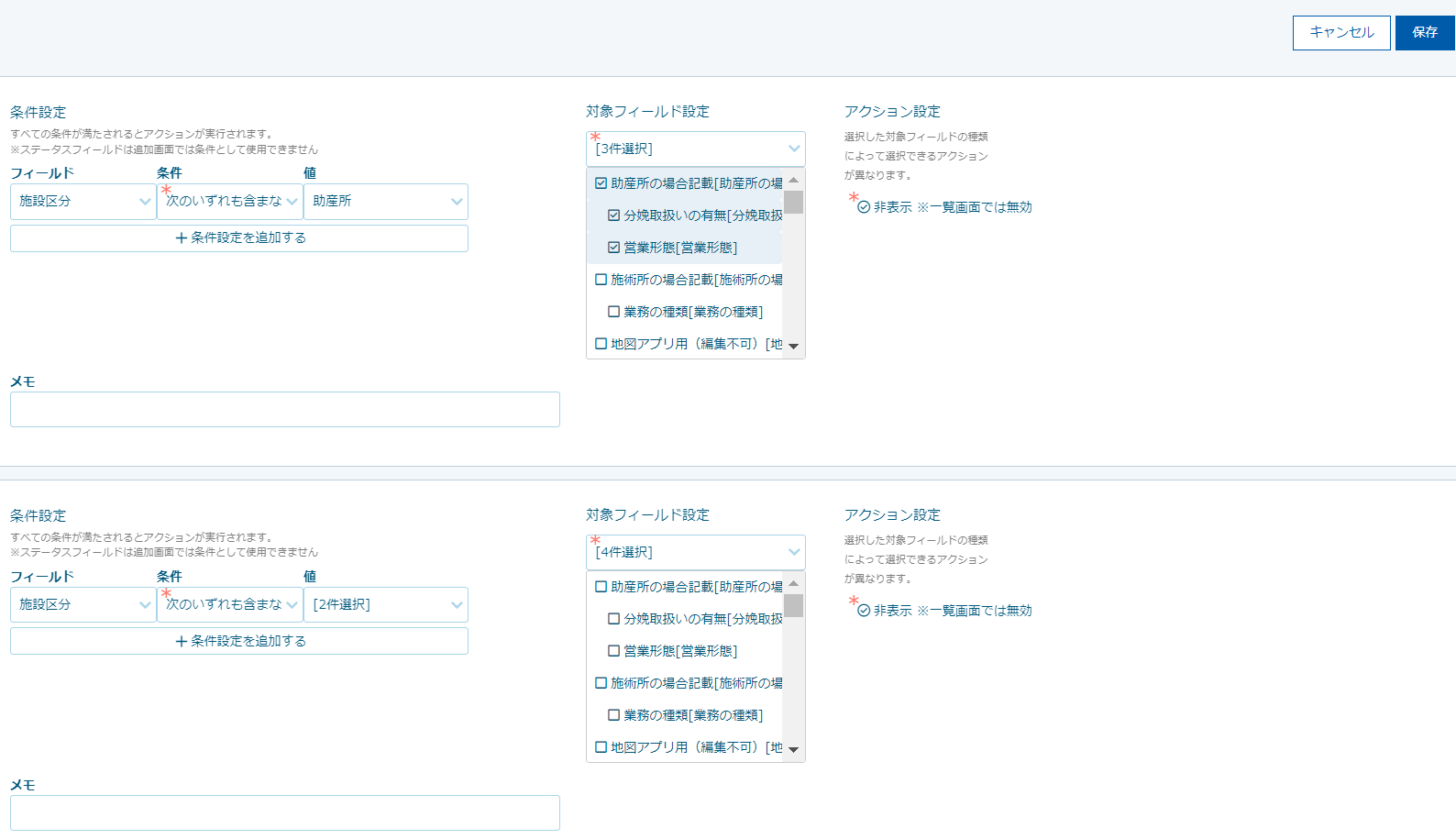This screenshot has width=1456, height=839.
Task: Expand the [4件選択] target field dropdown
Action: (695, 552)
